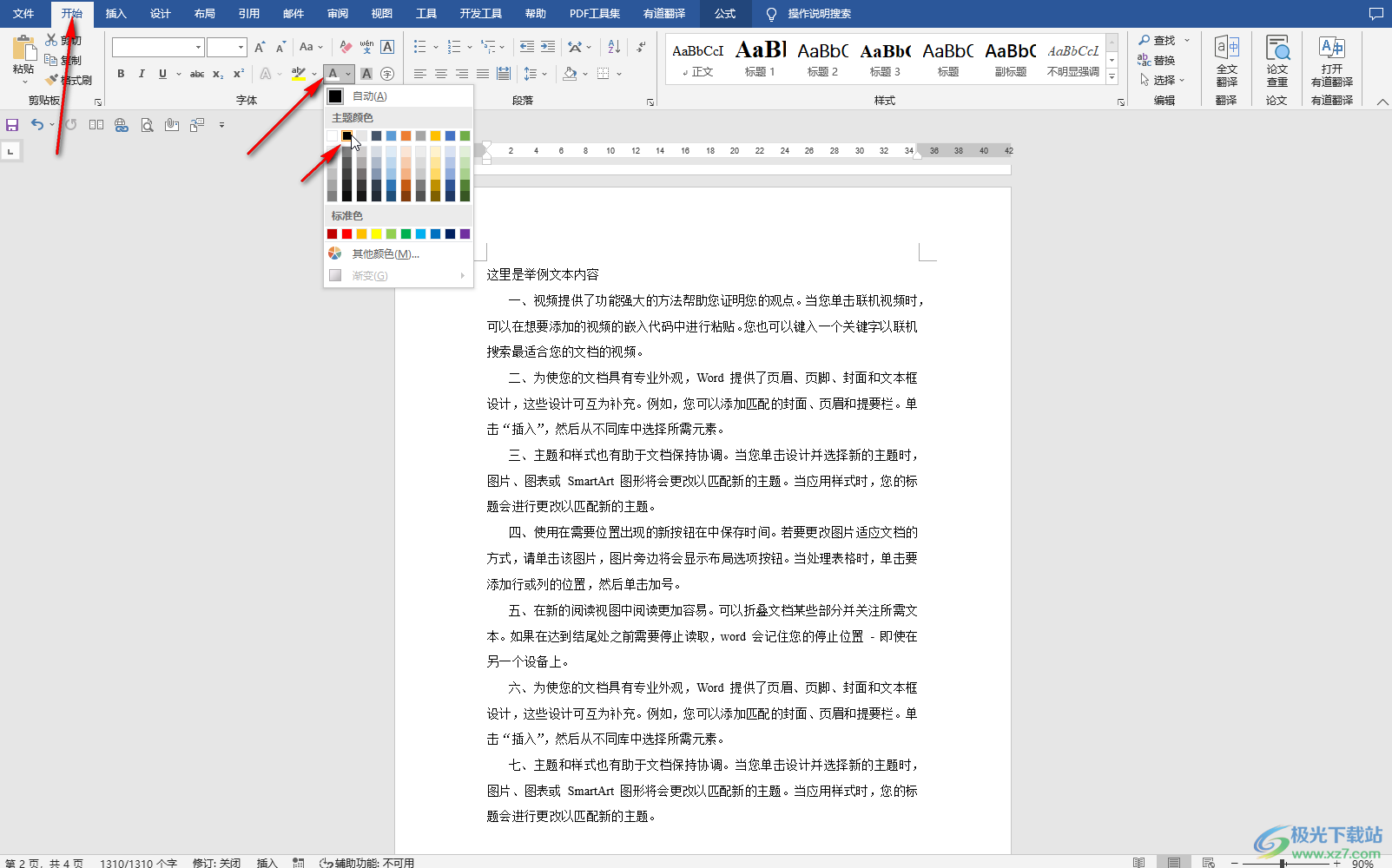Viewport: 1392px width, 868px height.
Task: Increase font size with the grow font icon
Action: tap(260, 47)
